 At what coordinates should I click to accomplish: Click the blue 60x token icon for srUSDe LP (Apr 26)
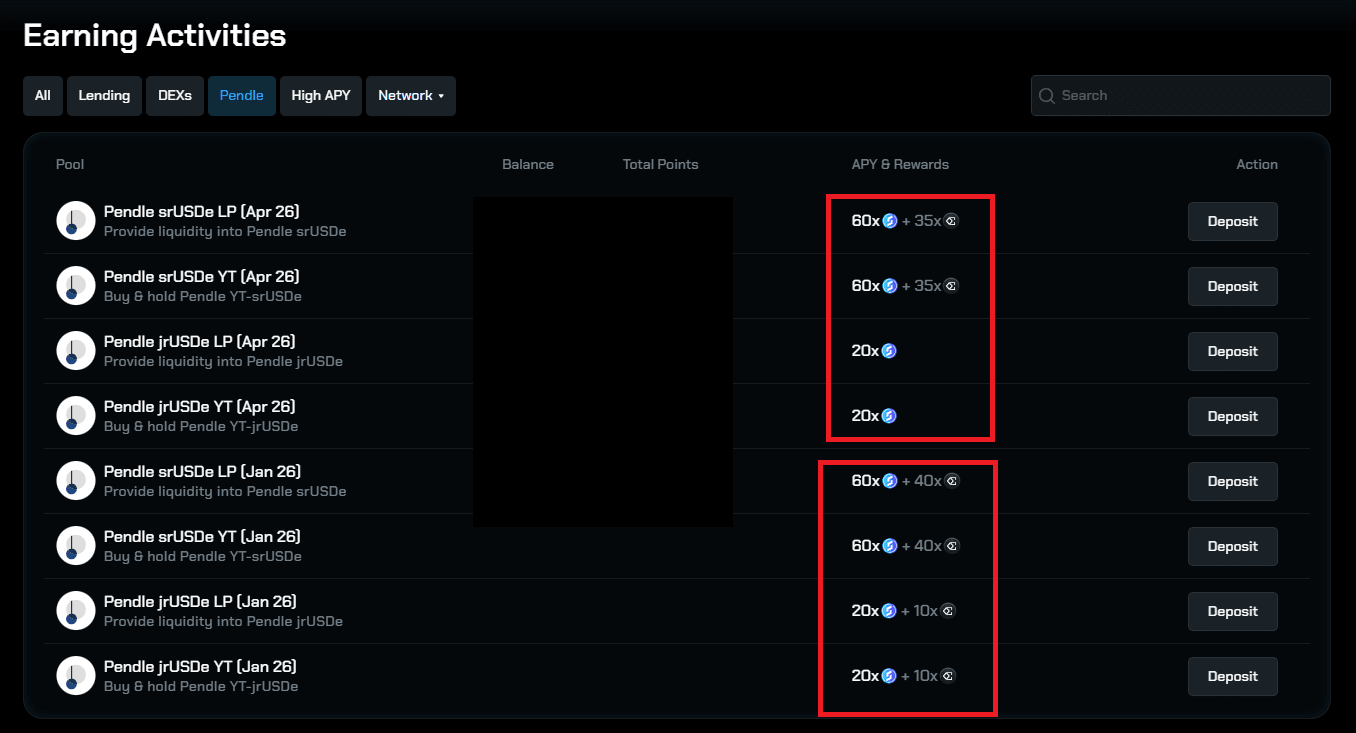tap(890, 221)
